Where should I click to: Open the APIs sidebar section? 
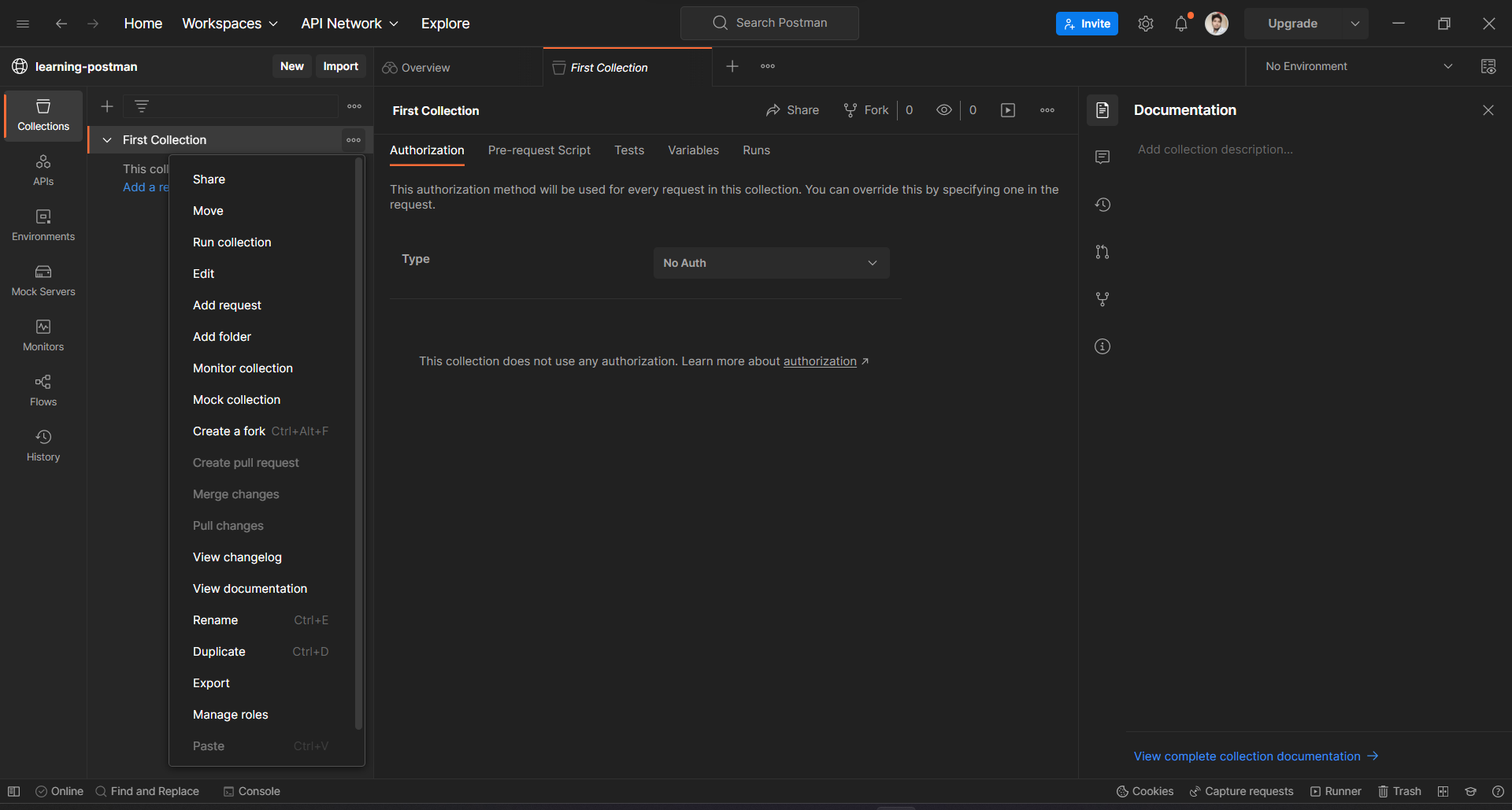43,171
